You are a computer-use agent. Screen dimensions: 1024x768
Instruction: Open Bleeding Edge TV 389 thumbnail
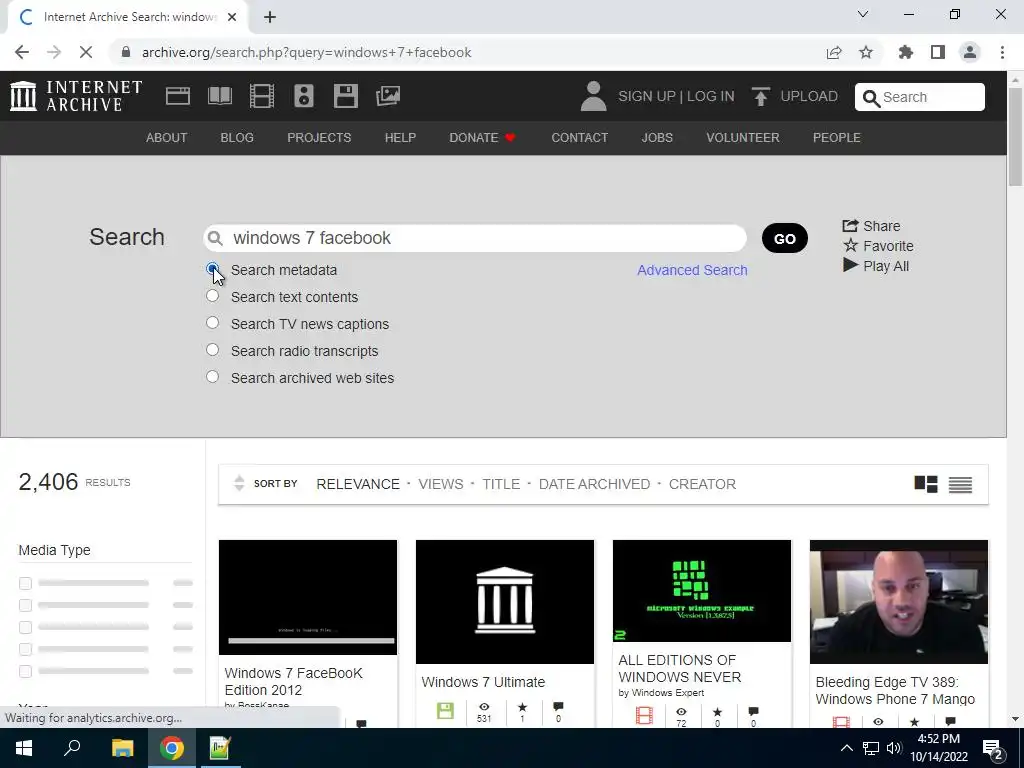click(x=899, y=601)
